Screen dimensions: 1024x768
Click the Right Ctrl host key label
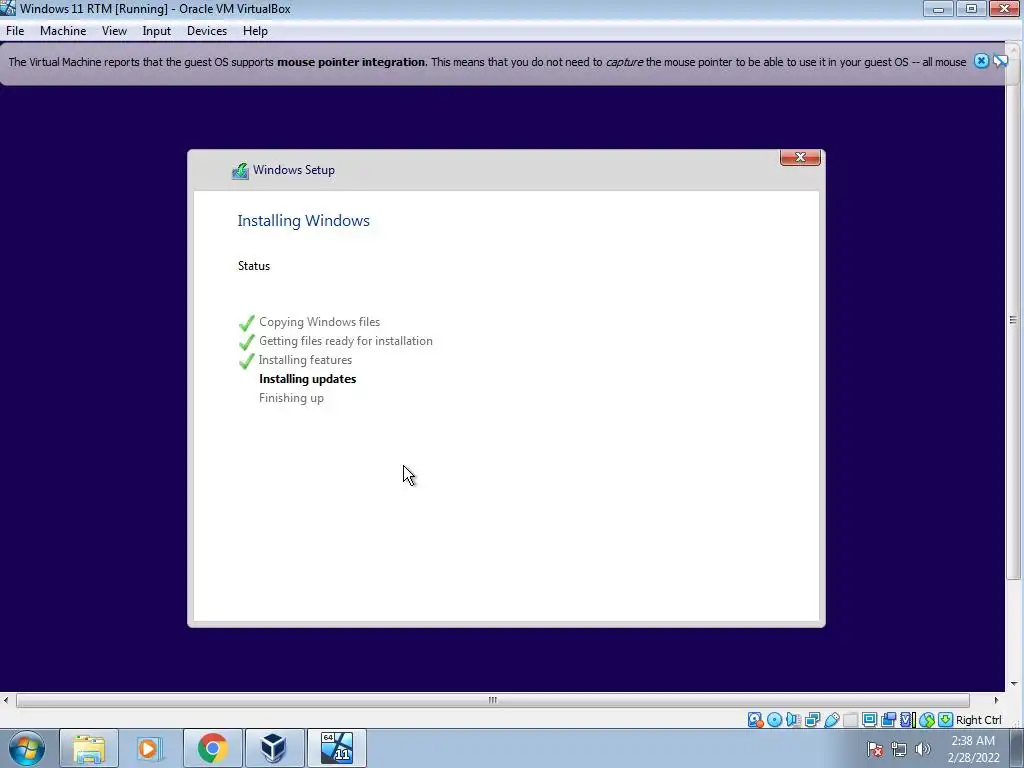click(978, 720)
